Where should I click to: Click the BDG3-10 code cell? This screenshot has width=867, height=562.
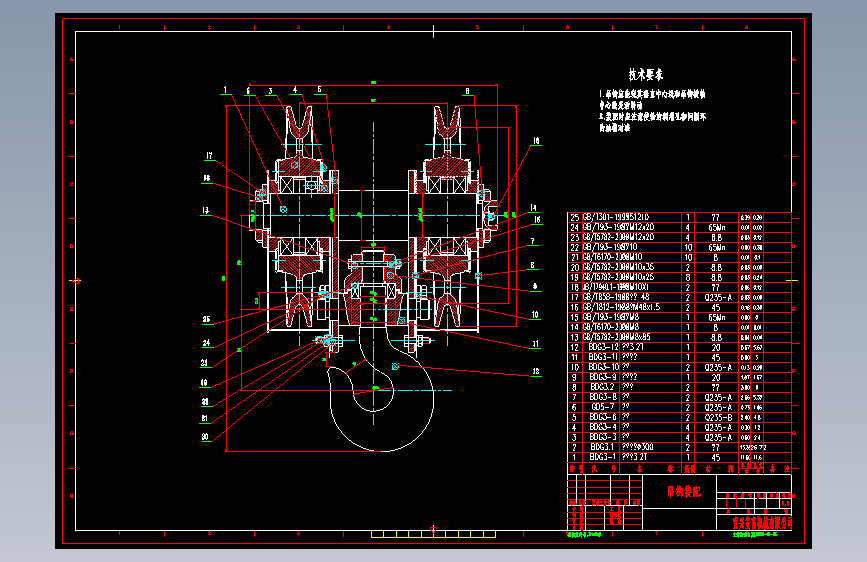pyautogui.click(x=604, y=367)
